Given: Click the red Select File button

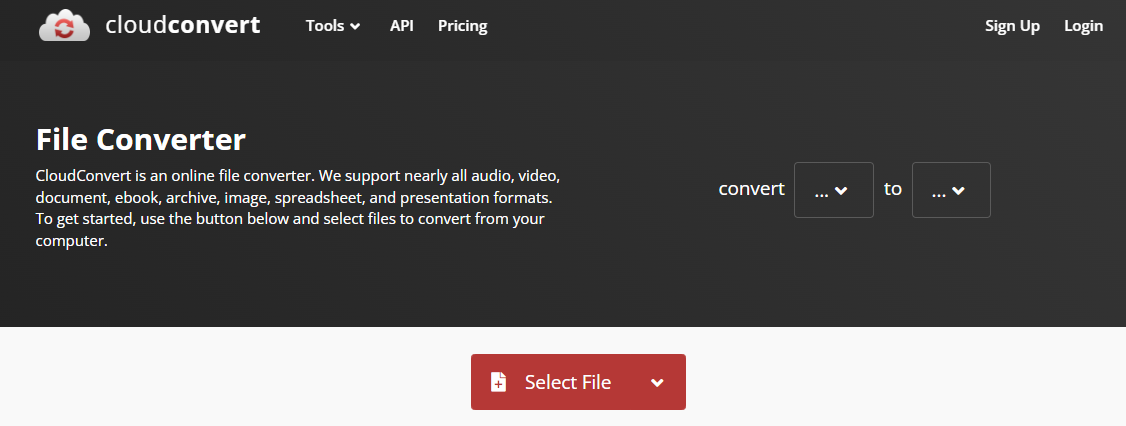Looking at the screenshot, I should pos(578,382).
